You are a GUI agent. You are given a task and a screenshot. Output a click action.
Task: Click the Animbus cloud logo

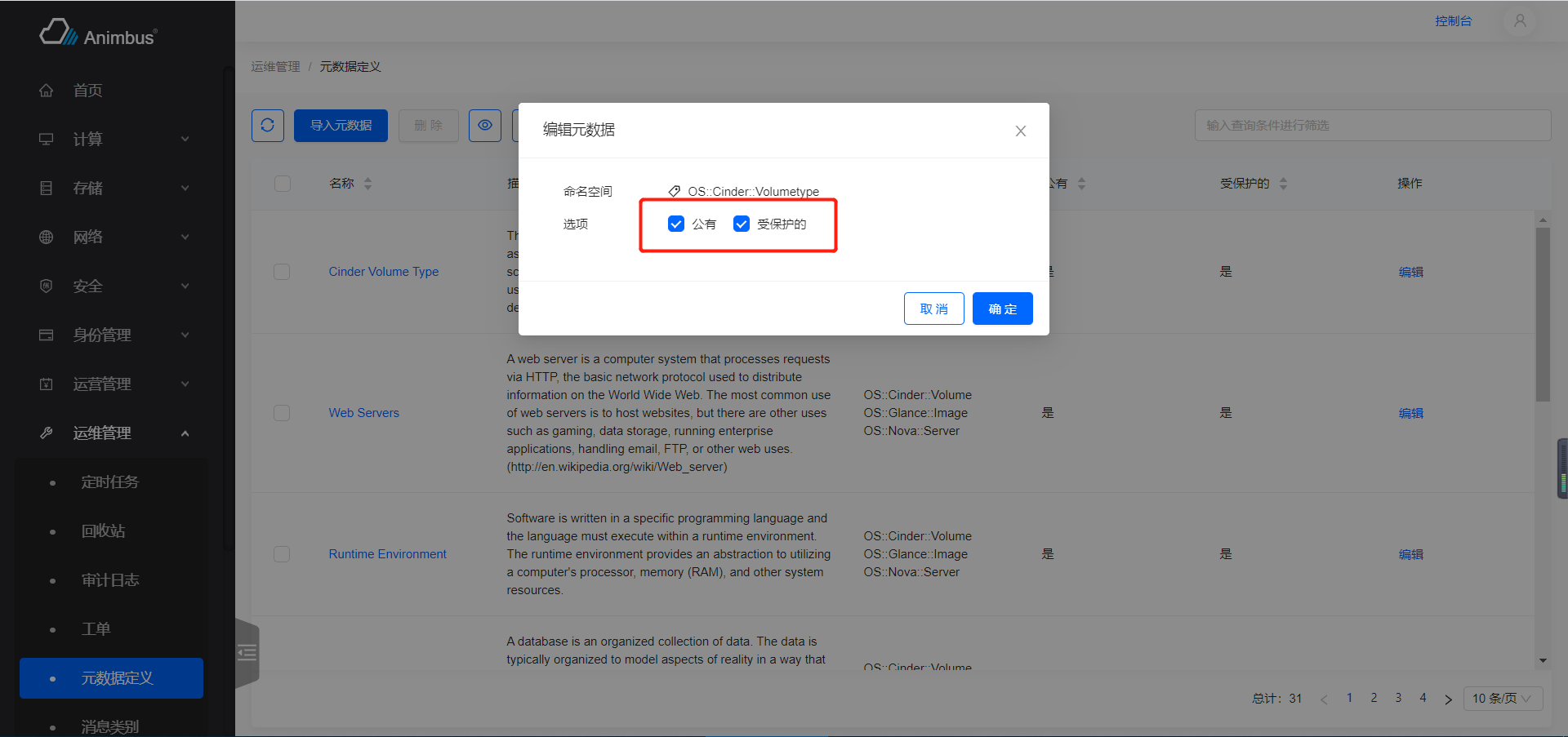coord(57,33)
